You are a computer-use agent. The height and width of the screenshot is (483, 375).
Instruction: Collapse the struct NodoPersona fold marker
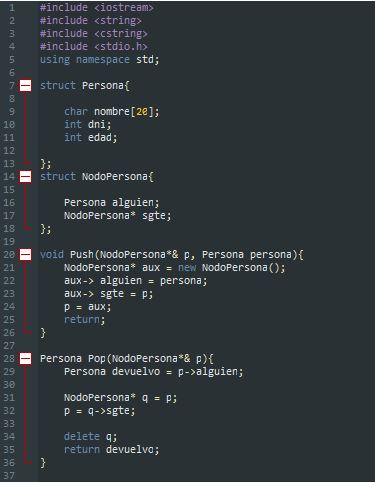26,177
